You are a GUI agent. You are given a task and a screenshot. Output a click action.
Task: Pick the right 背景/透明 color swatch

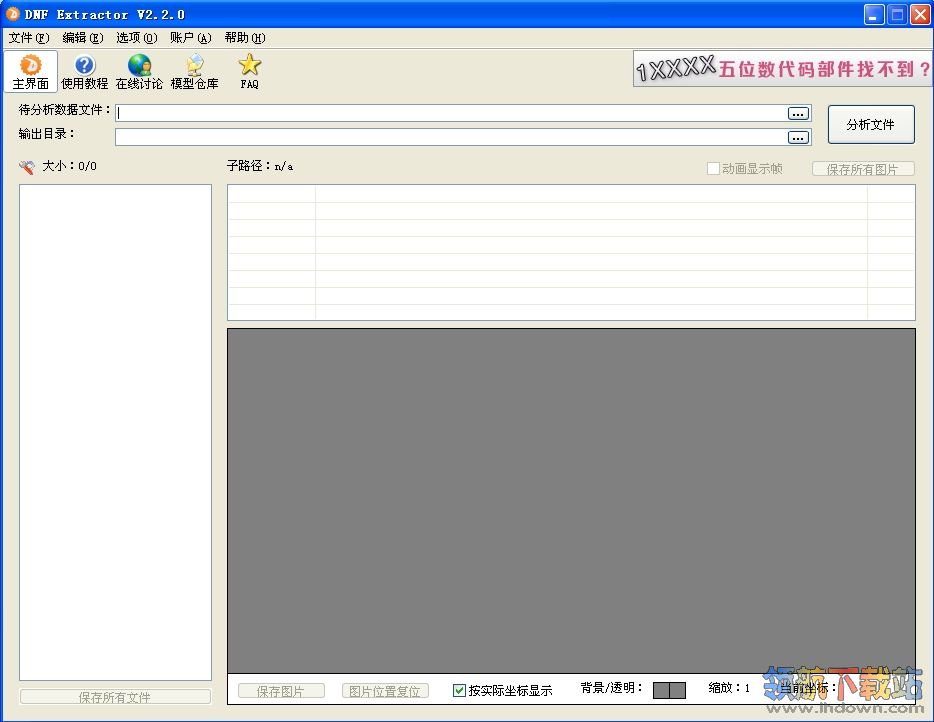[677, 690]
